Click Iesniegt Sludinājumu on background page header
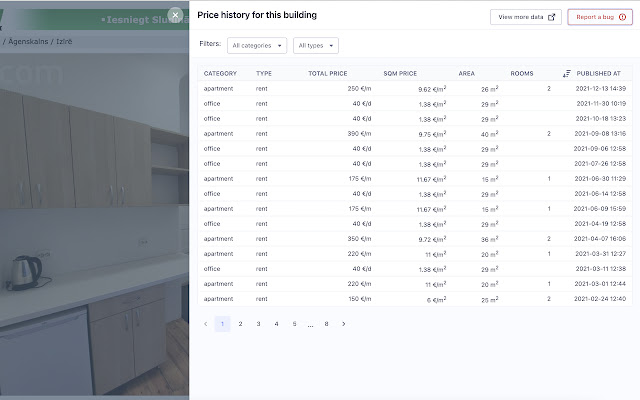 point(147,20)
